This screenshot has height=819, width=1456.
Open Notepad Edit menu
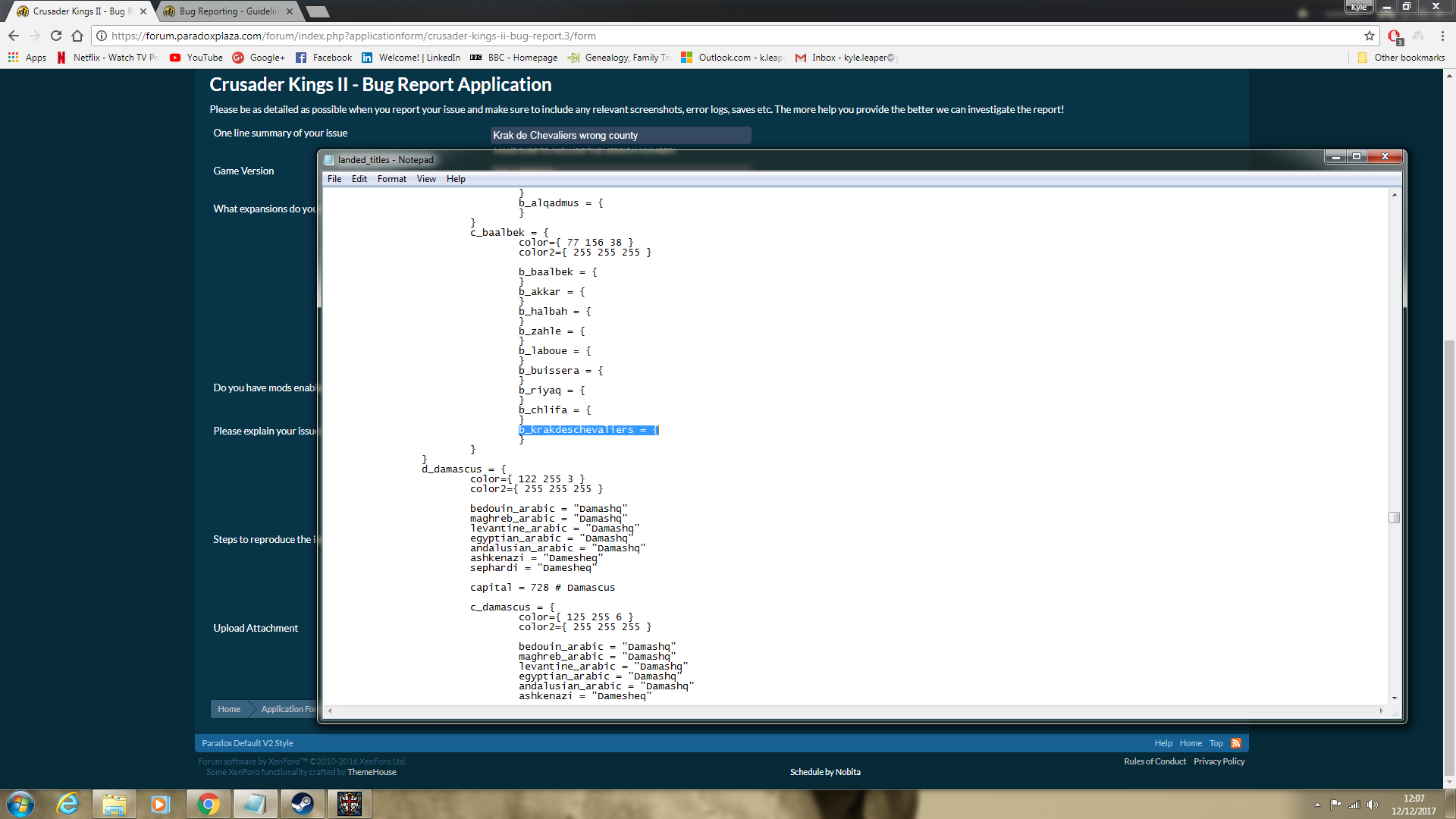[x=359, y=179]
